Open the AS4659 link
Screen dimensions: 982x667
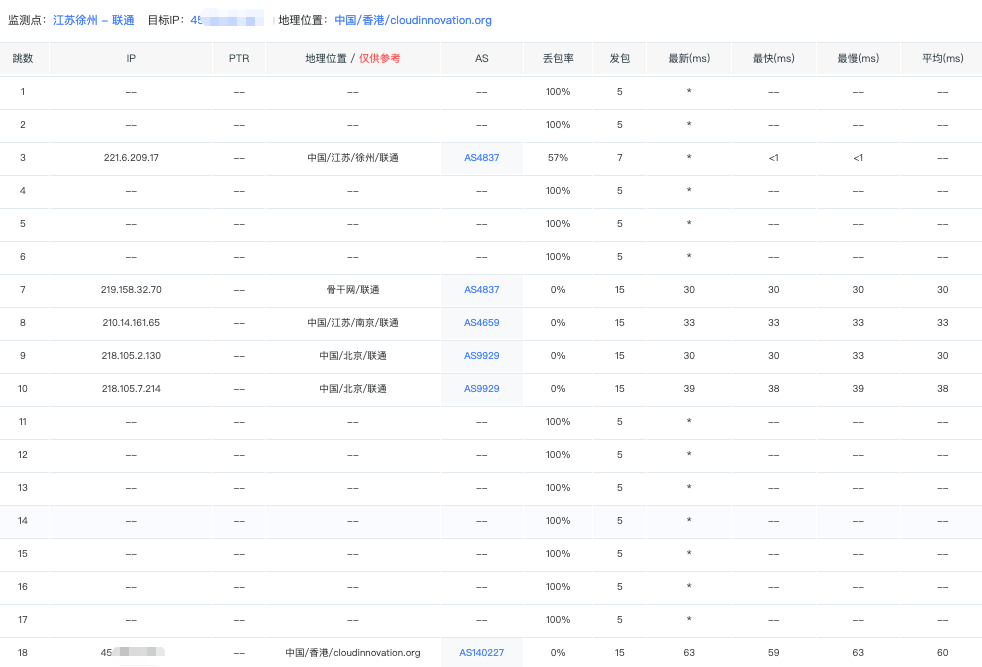(481, 323)
